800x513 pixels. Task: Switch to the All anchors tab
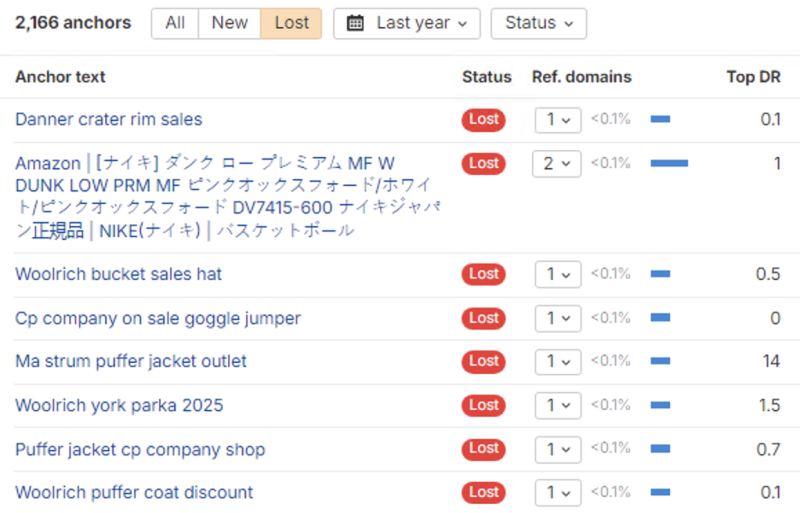coord(175,23)
